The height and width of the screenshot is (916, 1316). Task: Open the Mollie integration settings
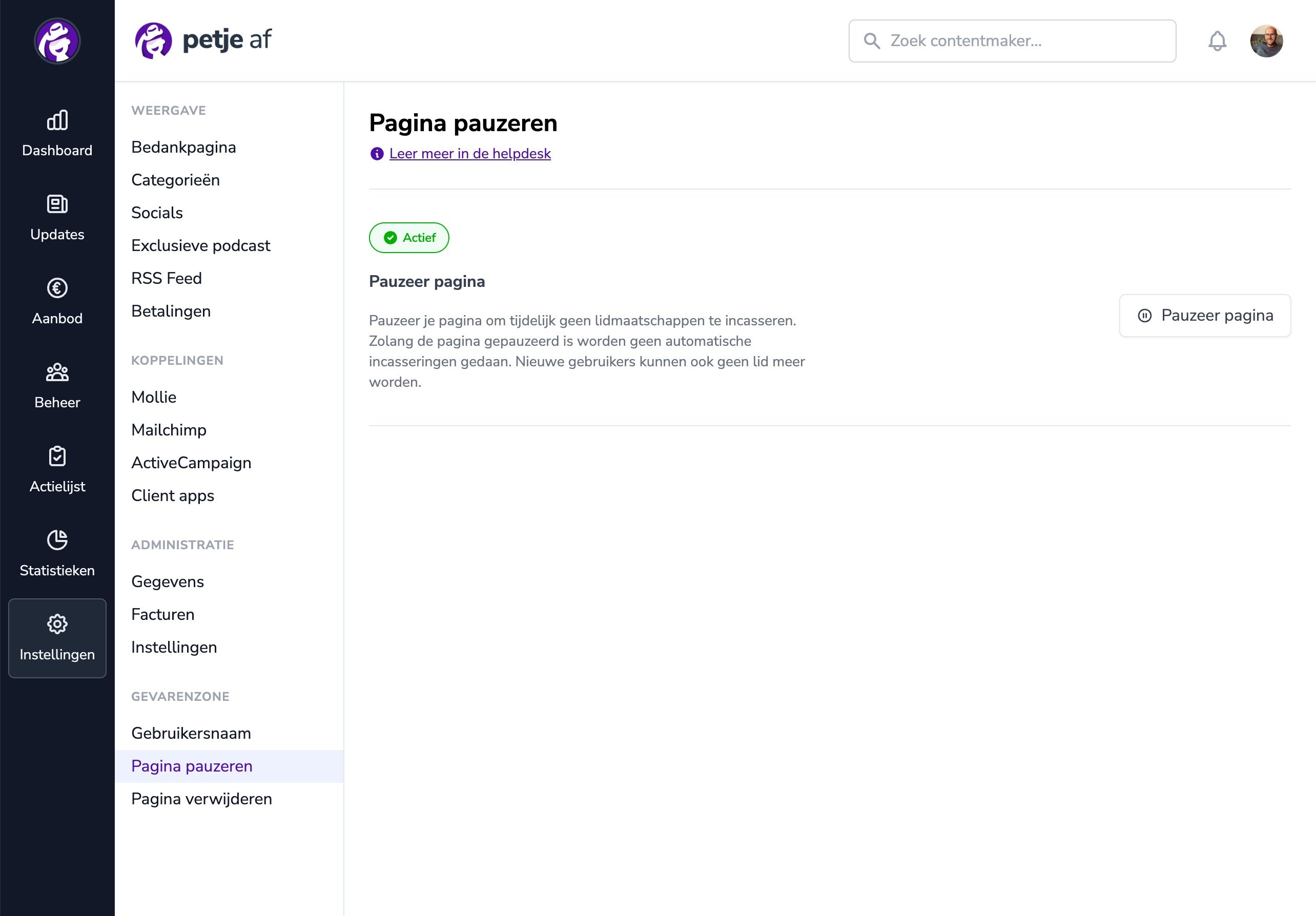[154, 397]
